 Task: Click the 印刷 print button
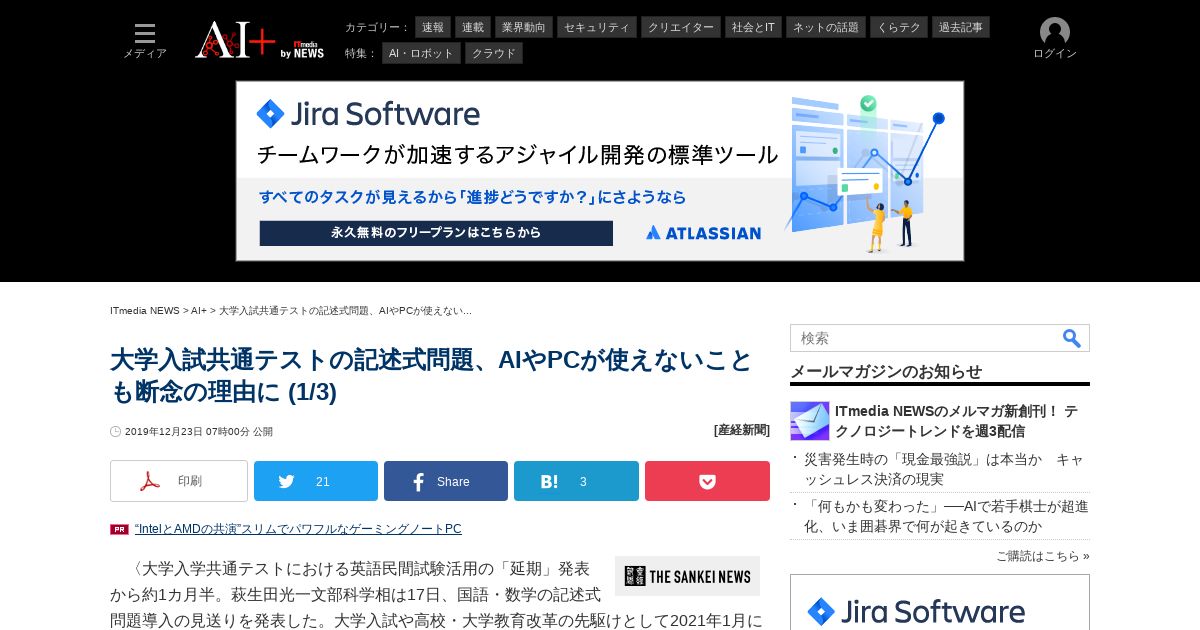[x=179, y=481]
